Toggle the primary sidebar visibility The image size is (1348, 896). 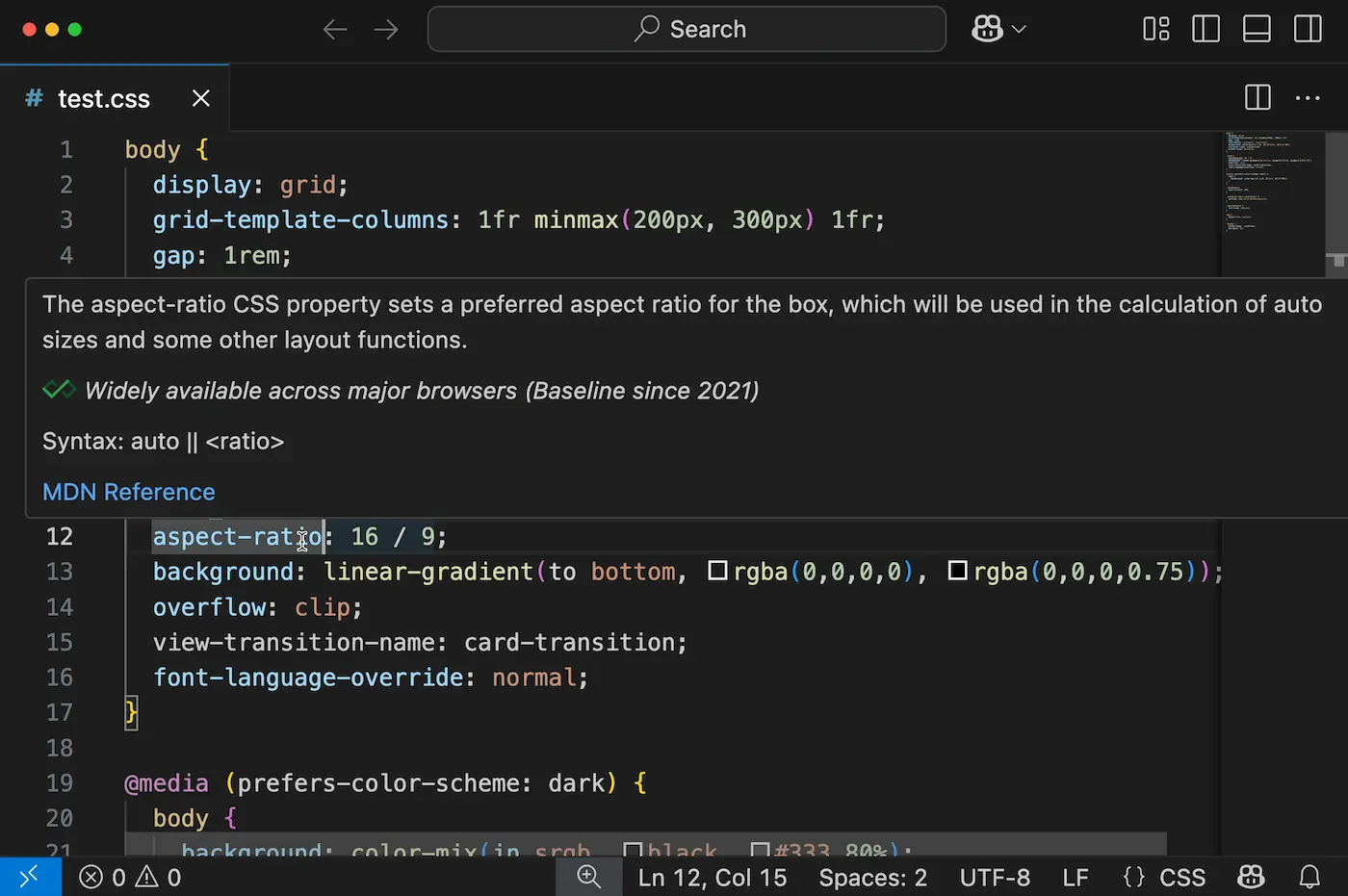point(1205,29)
